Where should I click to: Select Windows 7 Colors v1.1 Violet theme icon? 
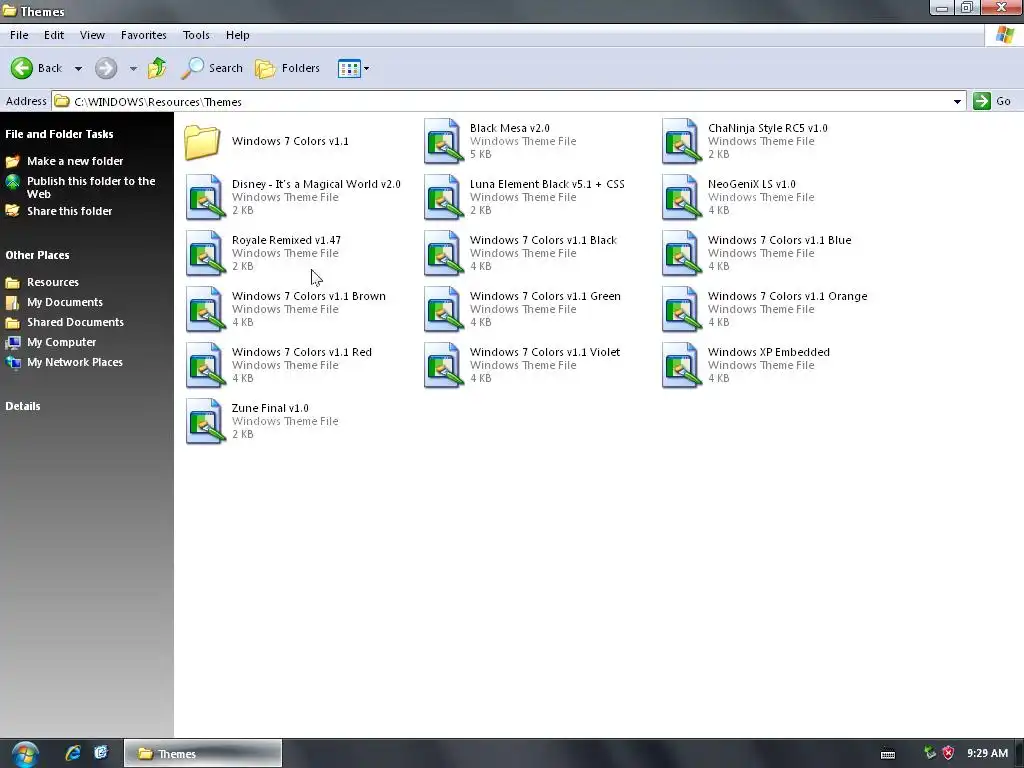pos(443,365)
